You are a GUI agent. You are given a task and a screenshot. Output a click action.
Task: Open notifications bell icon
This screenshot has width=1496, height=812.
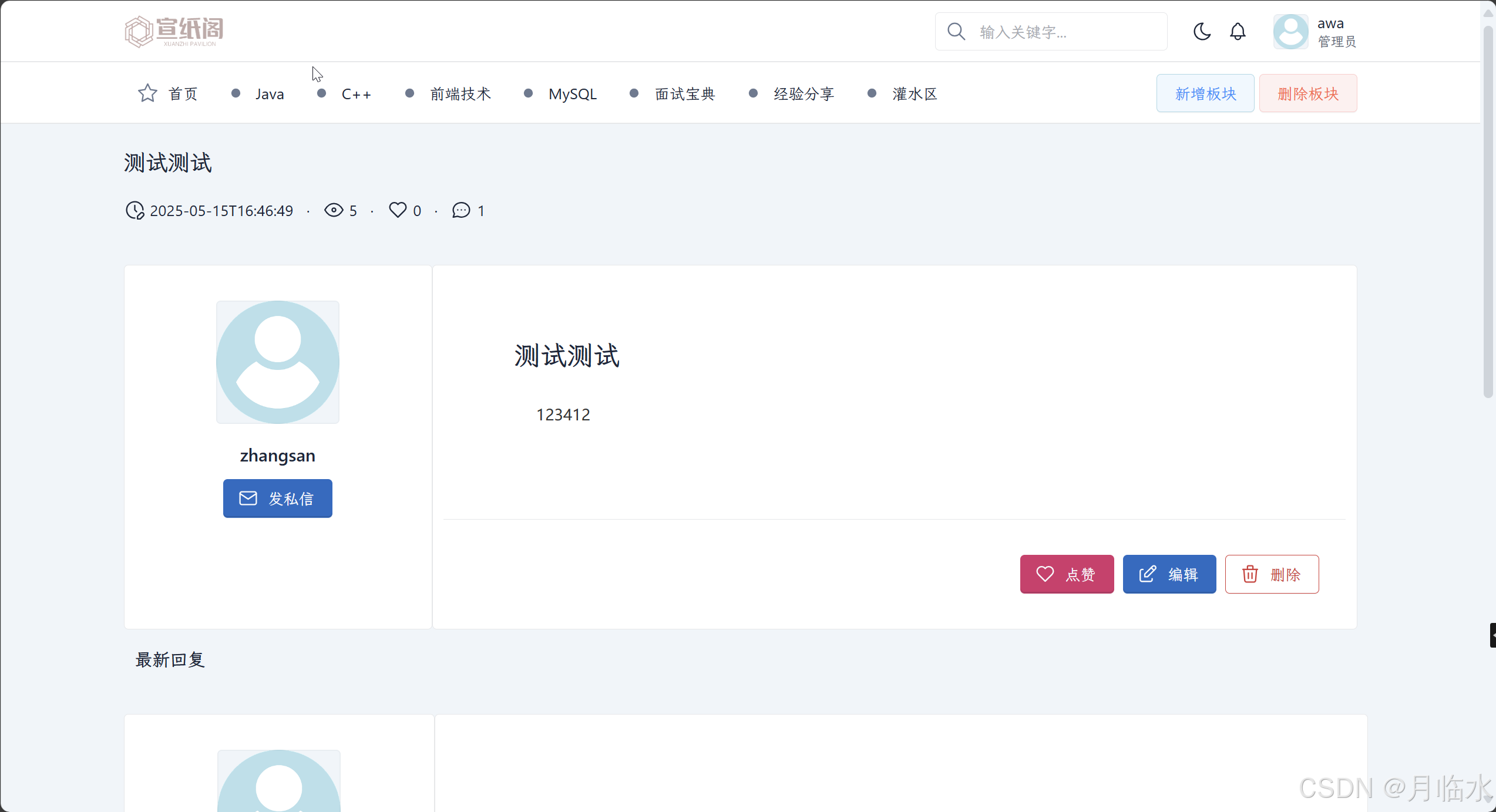click(1238, 31)
